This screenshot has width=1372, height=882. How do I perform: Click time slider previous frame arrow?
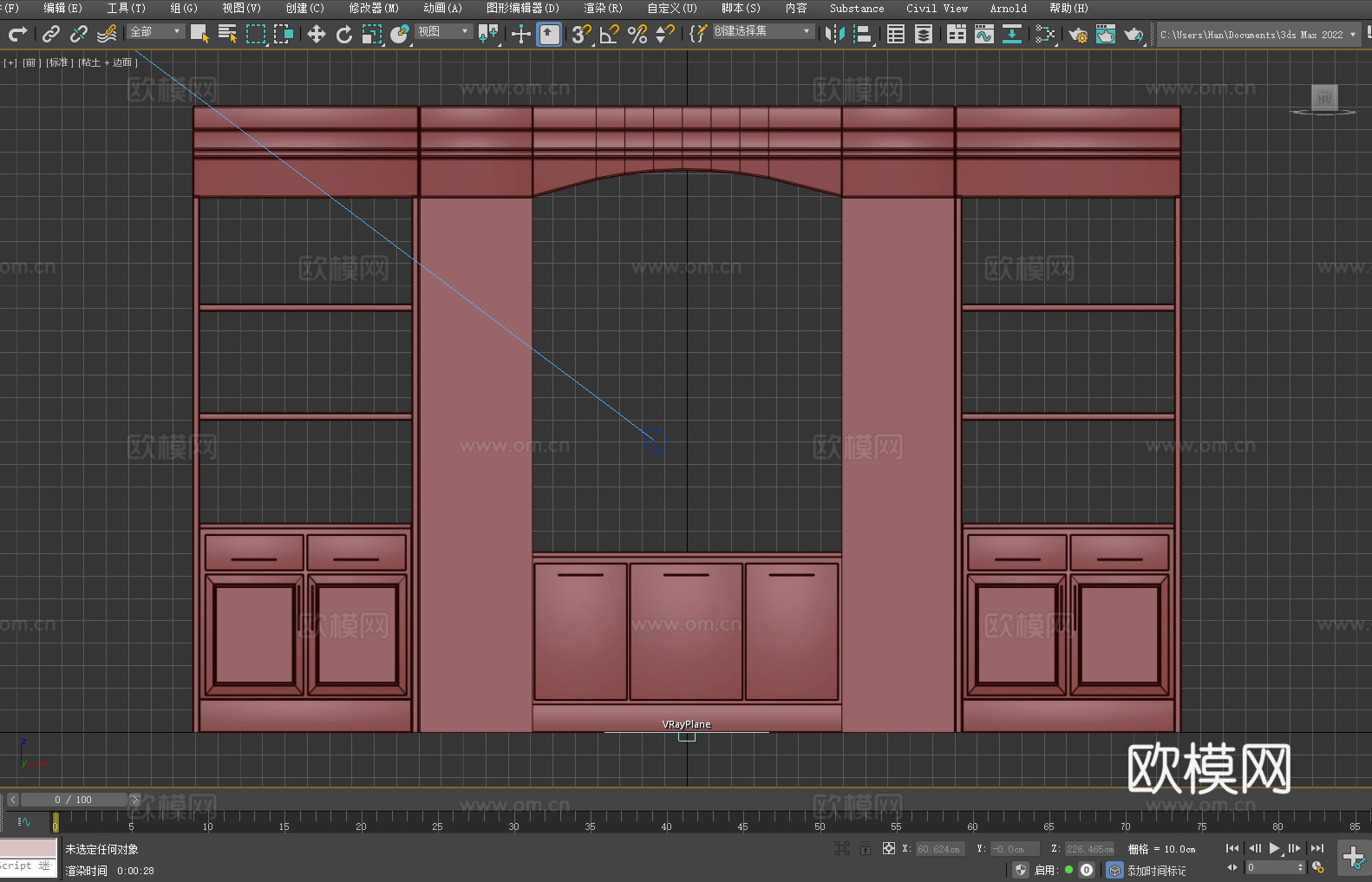point(13,800)
